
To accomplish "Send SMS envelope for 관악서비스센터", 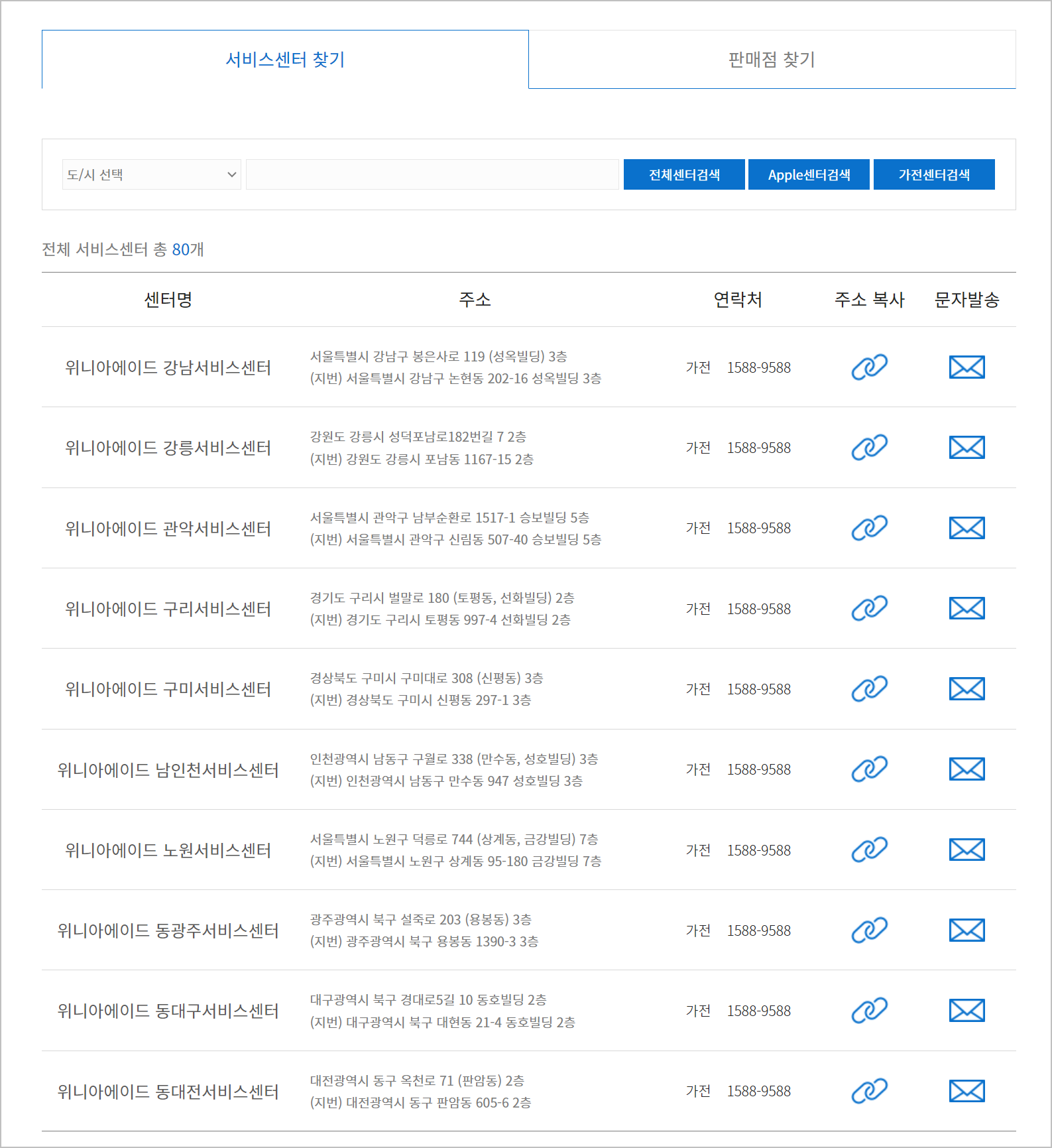I will point(966,528).
